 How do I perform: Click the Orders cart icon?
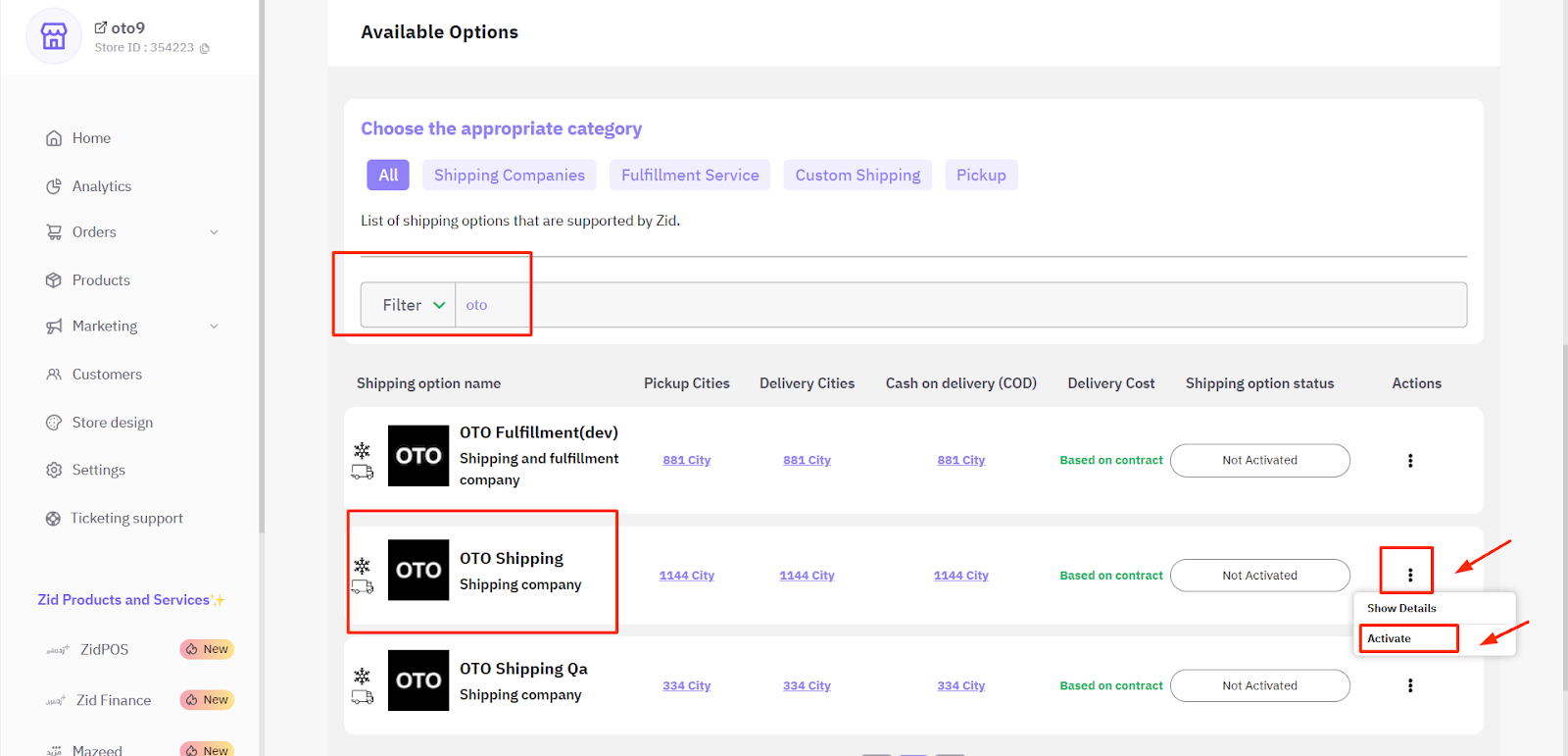point(54,232)
